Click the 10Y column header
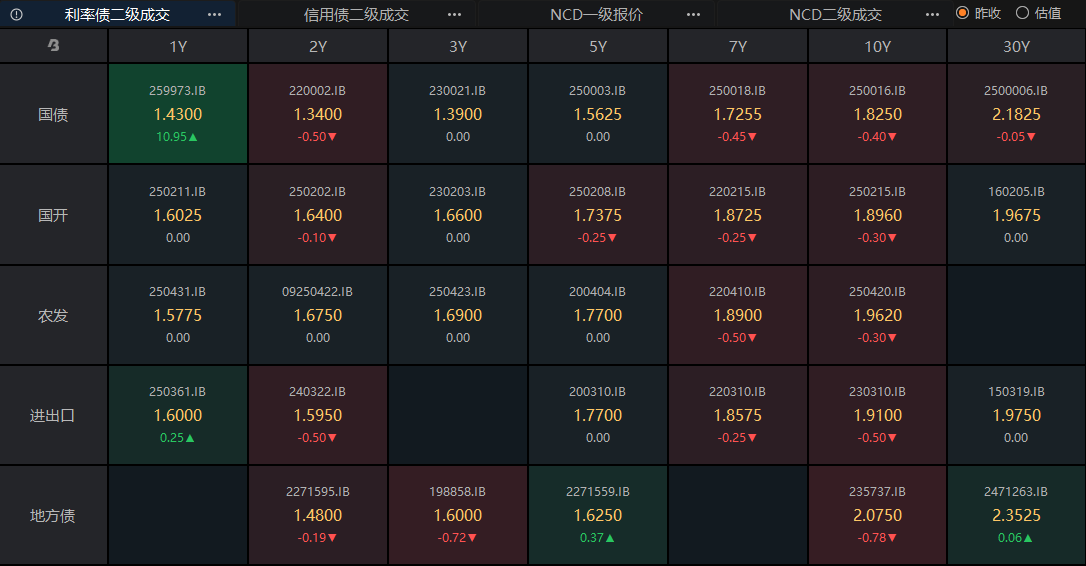Image resolution: width=1086 pixels, height=566 pixels. pyautogui.click(x=877, y=46)
